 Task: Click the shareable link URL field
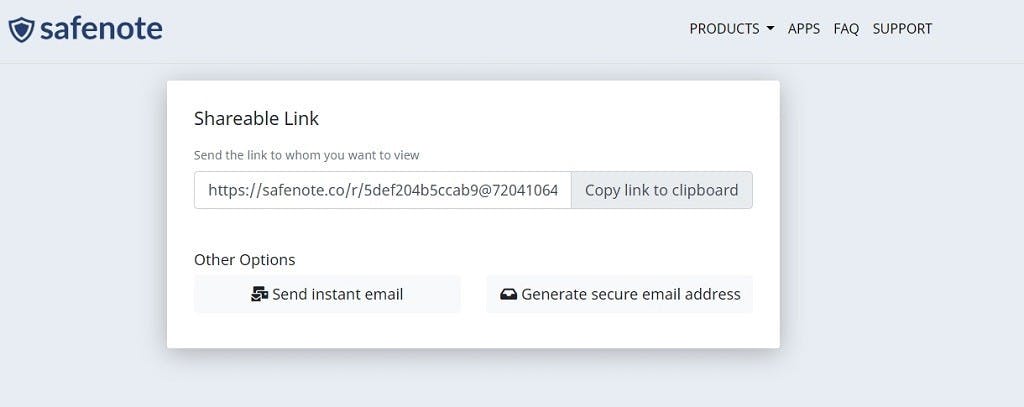pos(382,190)
